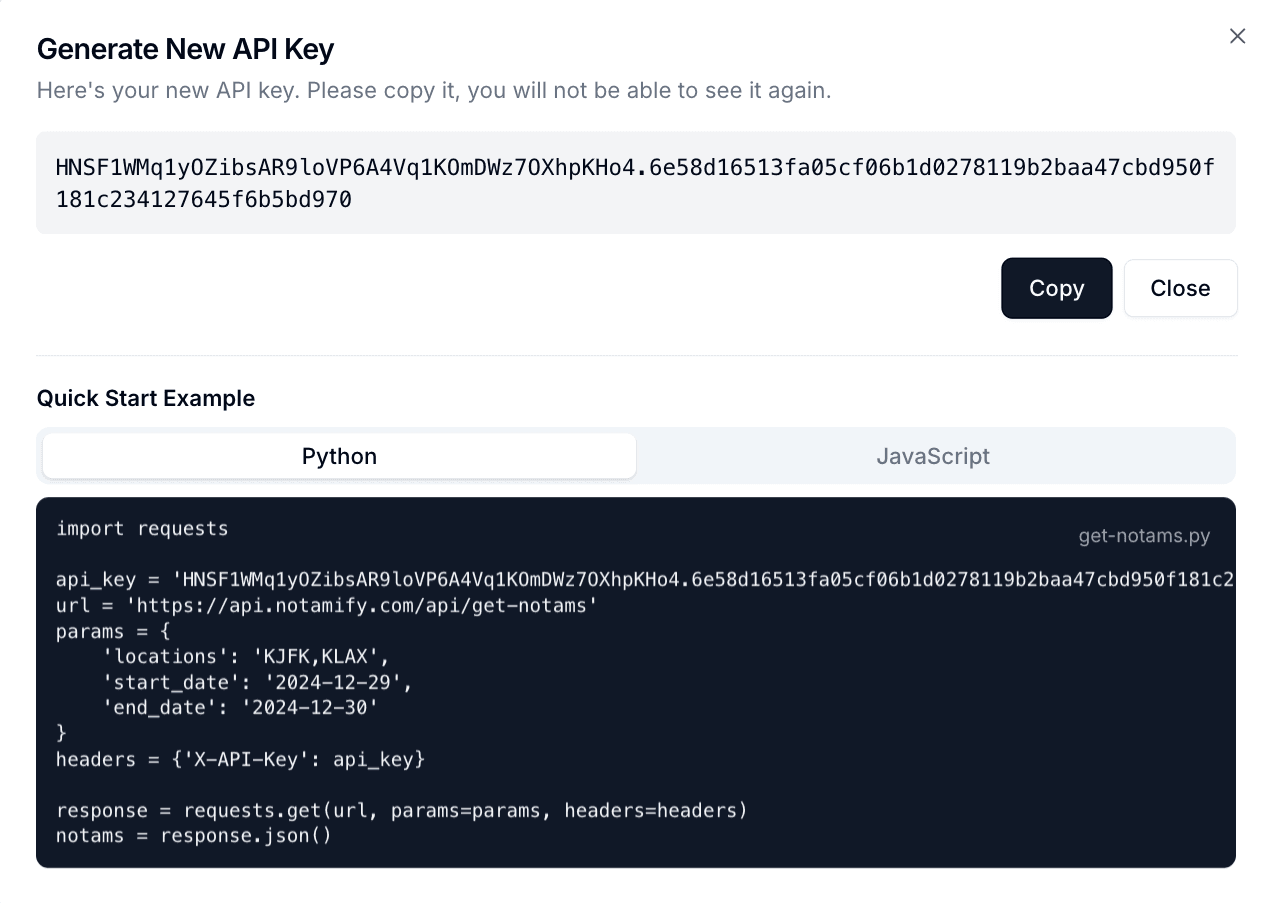Click the get-notams.py filename label
Image resolution: width=1272 pixels, height=903 pixels.
pos(1144,535)
